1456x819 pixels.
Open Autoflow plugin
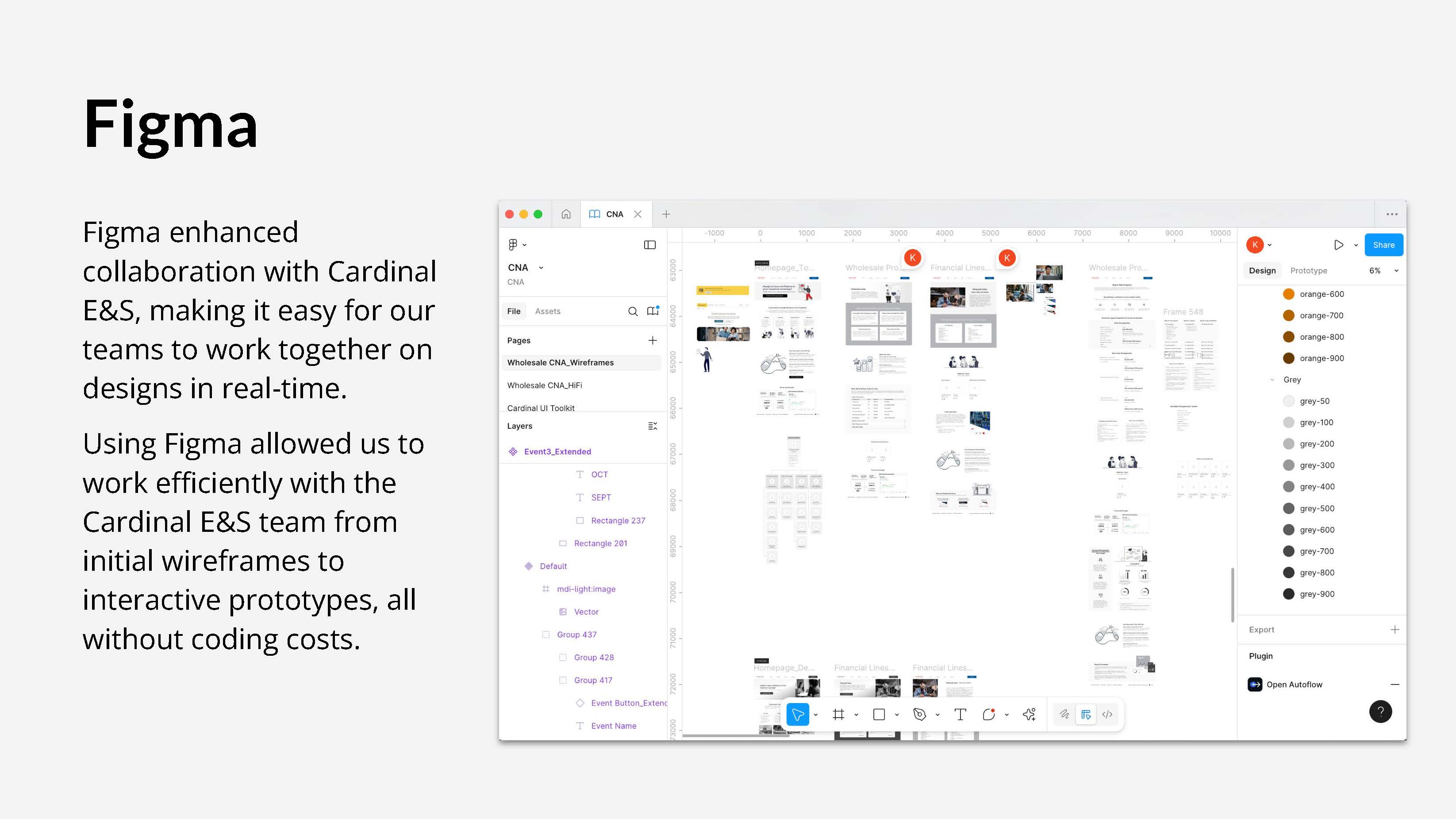pos(1294,684)
